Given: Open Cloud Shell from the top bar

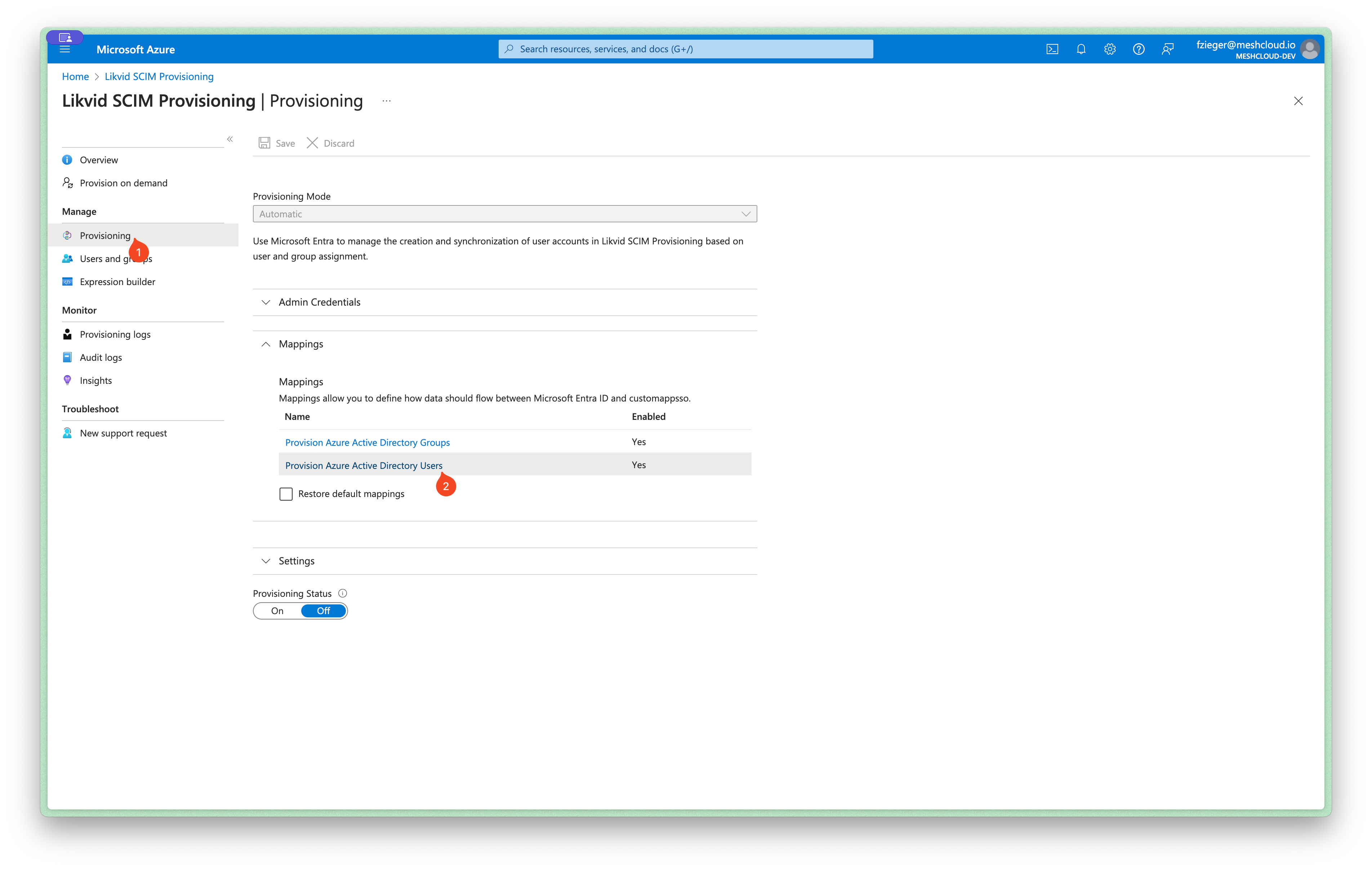Looking at the screenshot, I should pos(1052,49).
